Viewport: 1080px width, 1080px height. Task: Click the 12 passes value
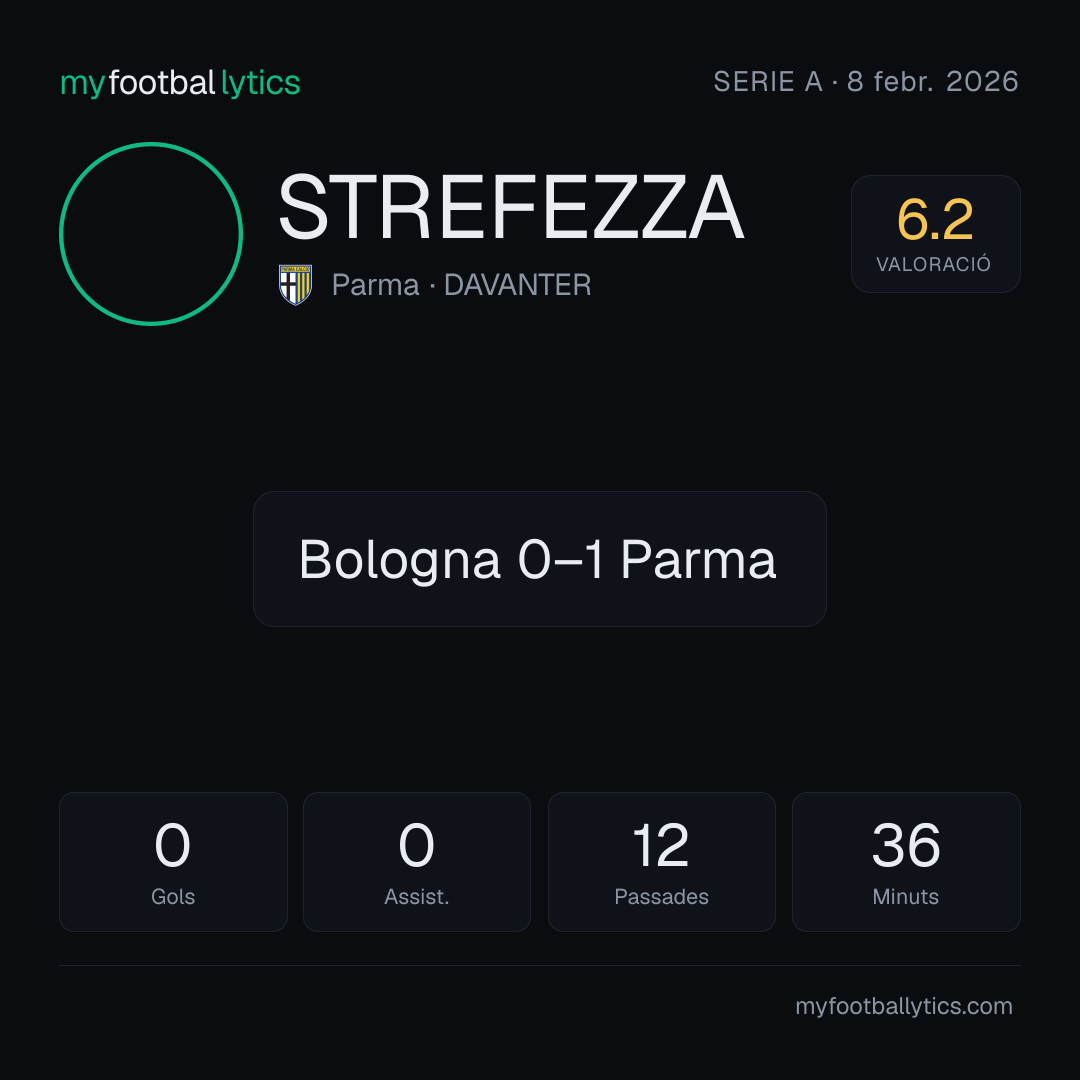(661, 845)
